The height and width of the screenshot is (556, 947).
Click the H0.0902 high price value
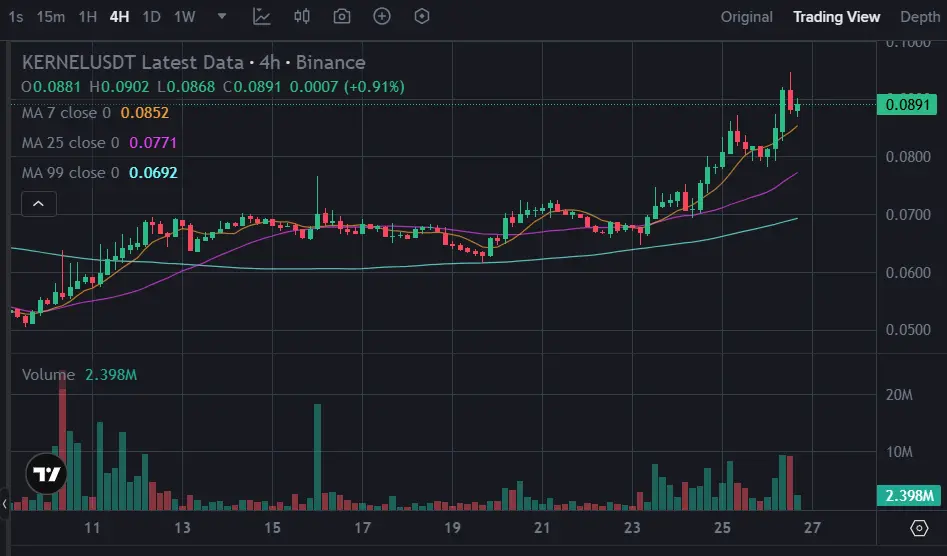pos(119,87)
